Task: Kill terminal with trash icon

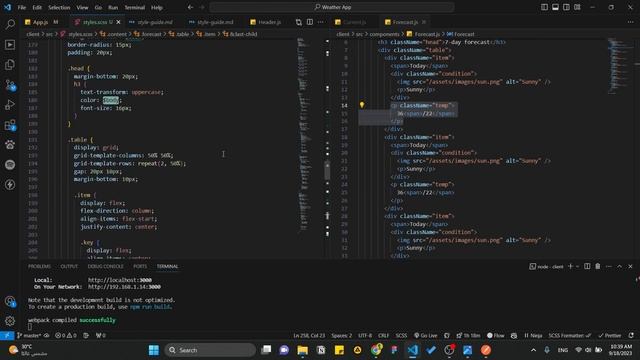Action: point(598,267)
